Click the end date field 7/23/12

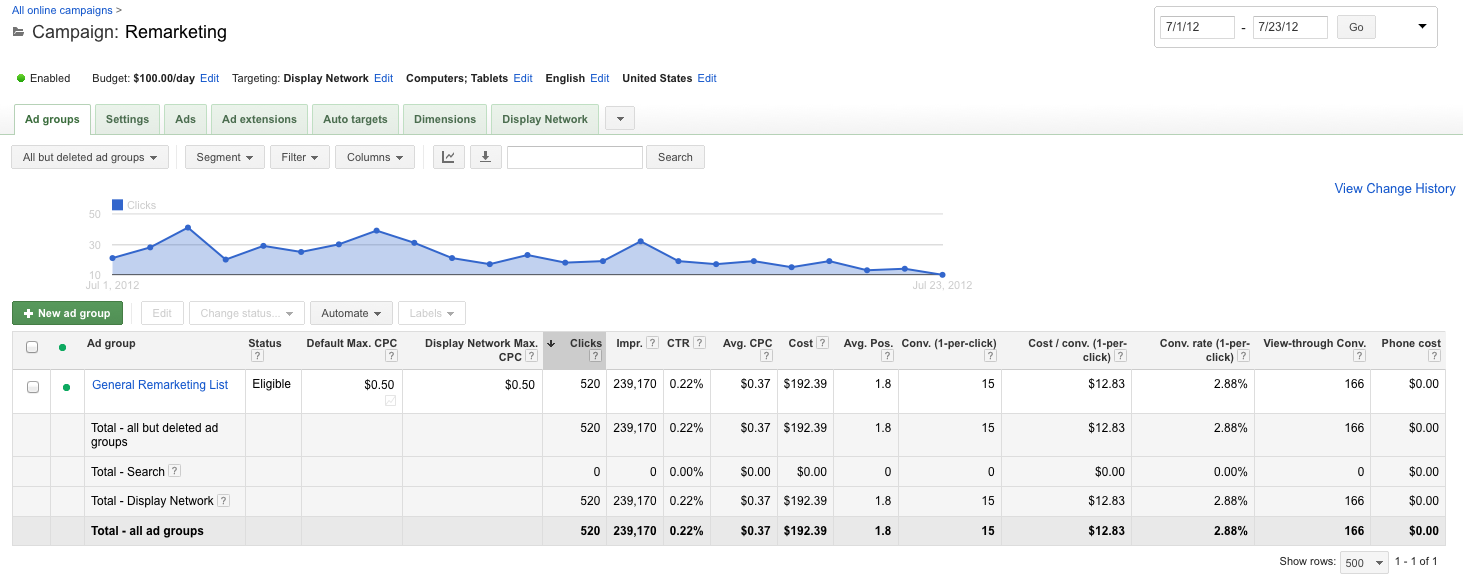tap(1290, 27)
